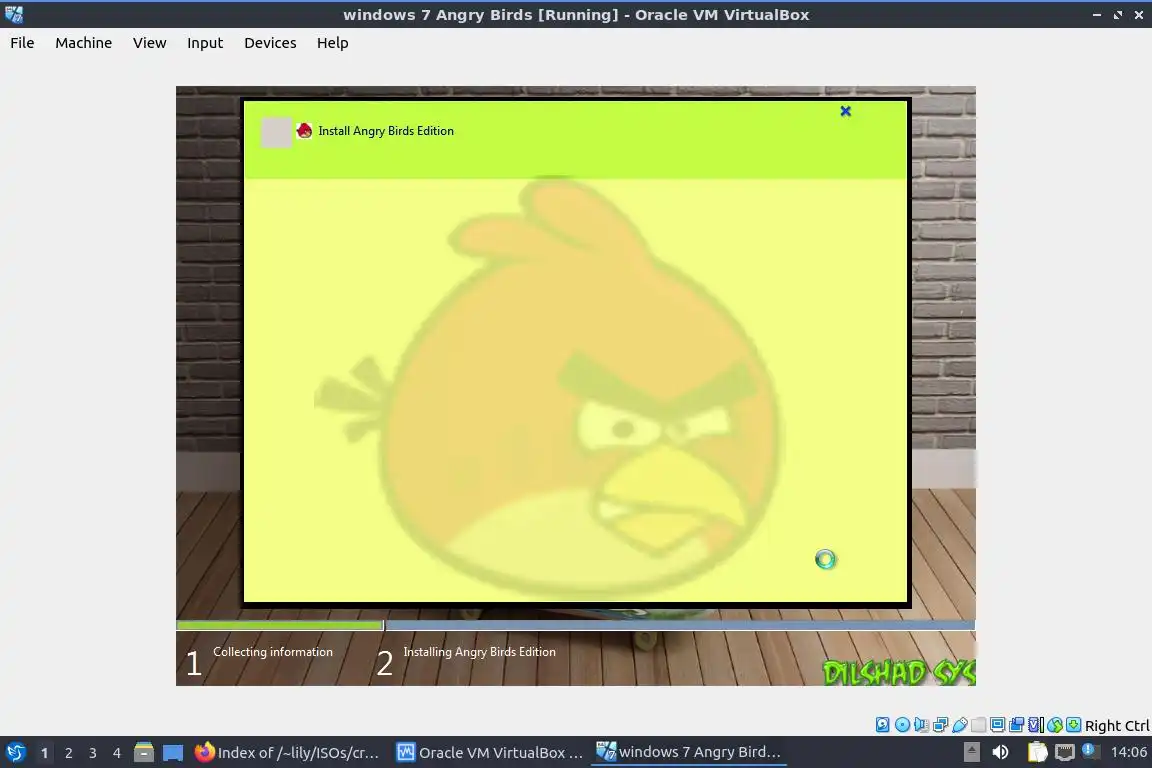Switch to Firefox Index of ISOs window
This screenshot has width=1152, height=768.
(287, 752)
